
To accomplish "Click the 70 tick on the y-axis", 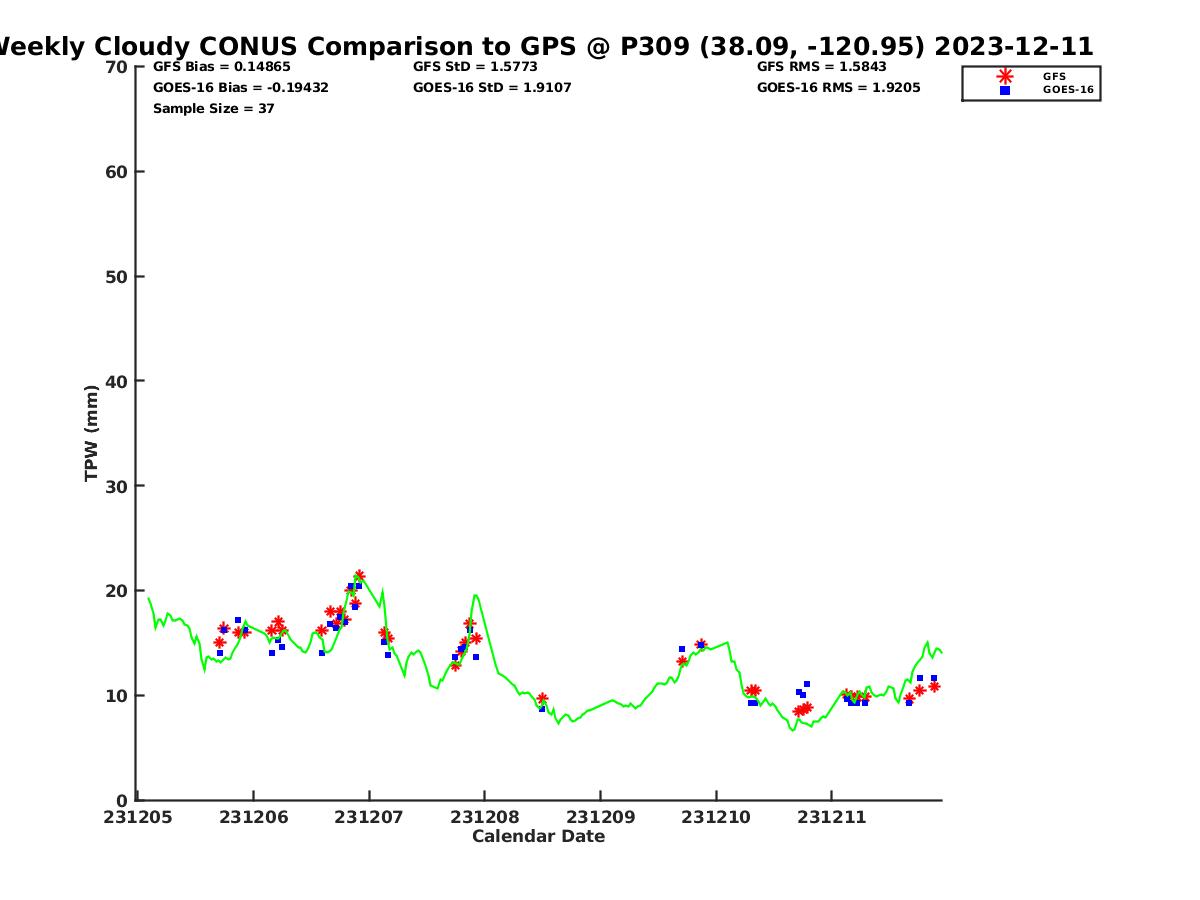I will [x=117, y=67].
